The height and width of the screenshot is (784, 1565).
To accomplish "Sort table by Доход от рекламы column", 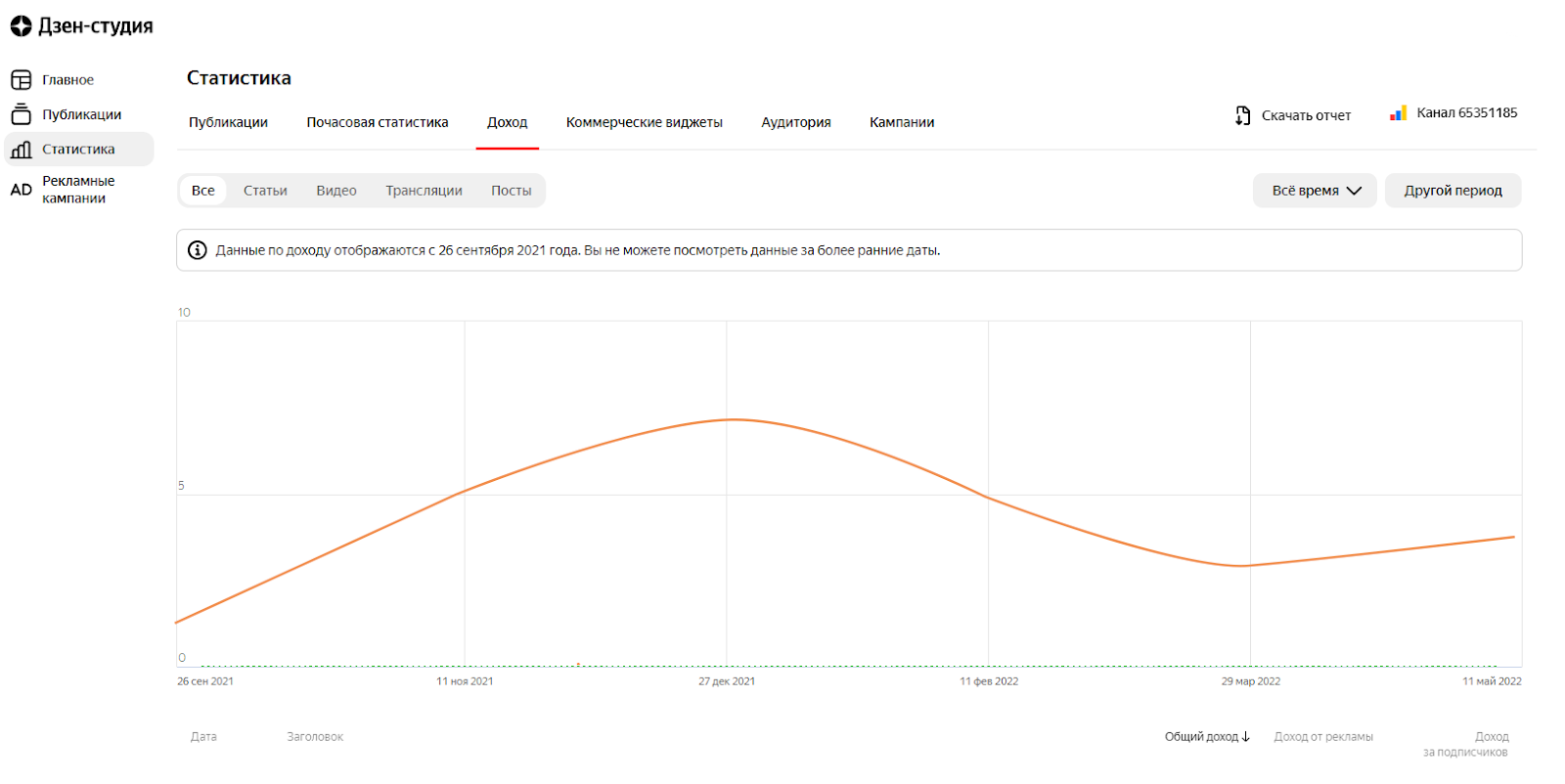I will click(1322, 737).
